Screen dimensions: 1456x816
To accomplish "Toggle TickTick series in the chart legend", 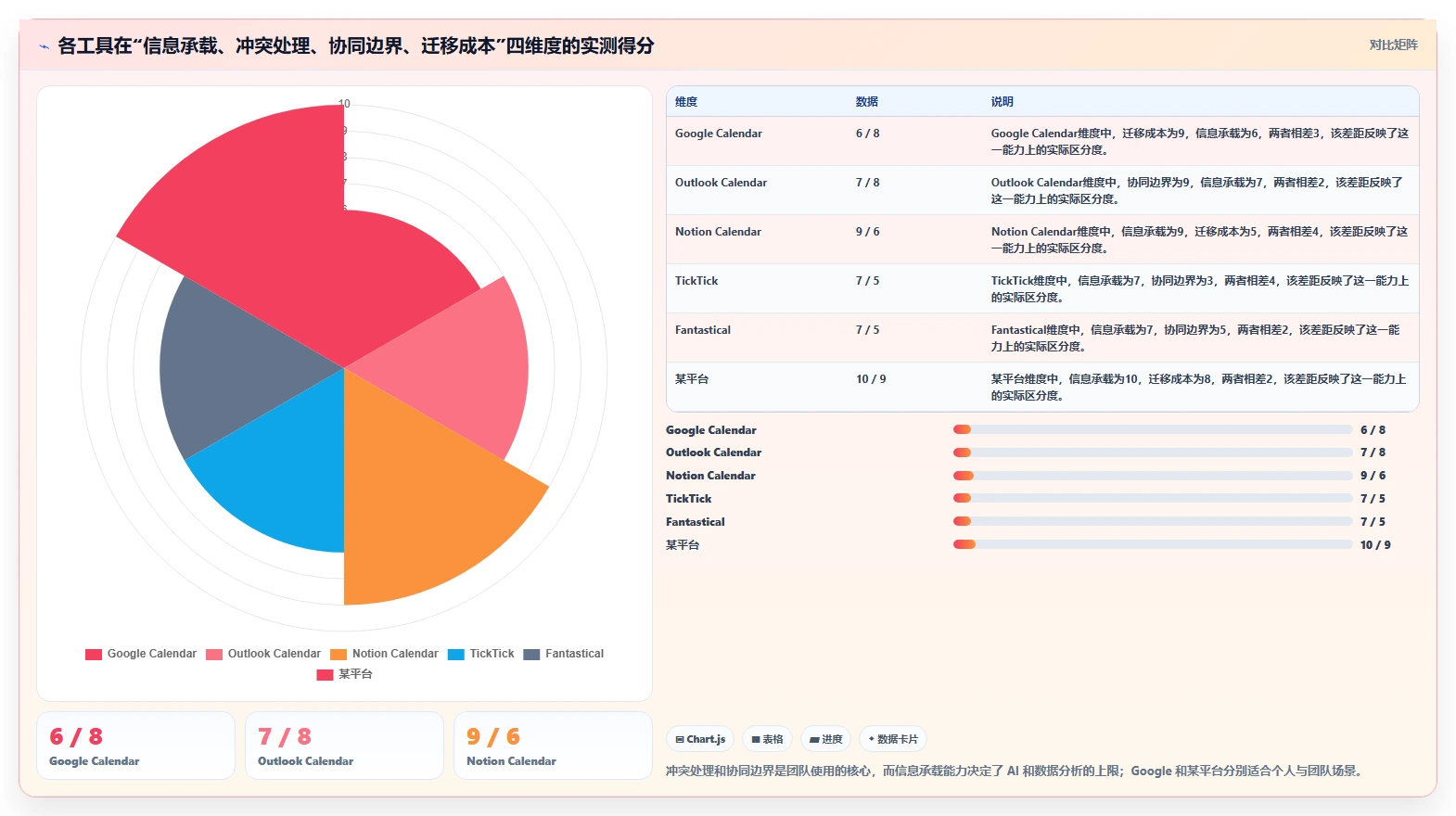I will tap(480, 654).
